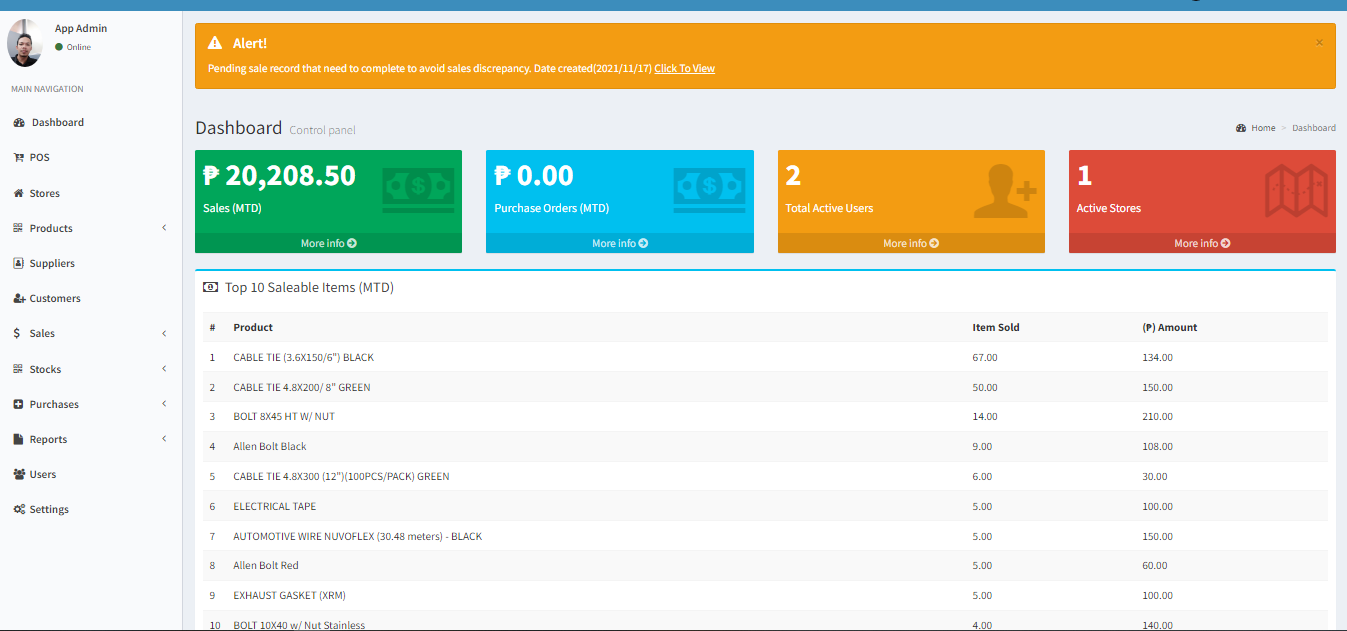The image size is (1347, 631).
Task: Open Users via the people icon
Action: click(x=22, y=474)
